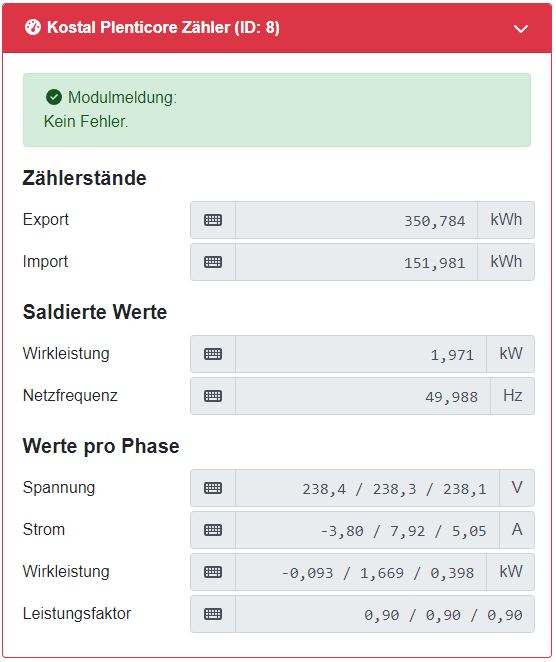
Task: Click the keyboard icon in the Netzfrequenz row
Action: 213,396
